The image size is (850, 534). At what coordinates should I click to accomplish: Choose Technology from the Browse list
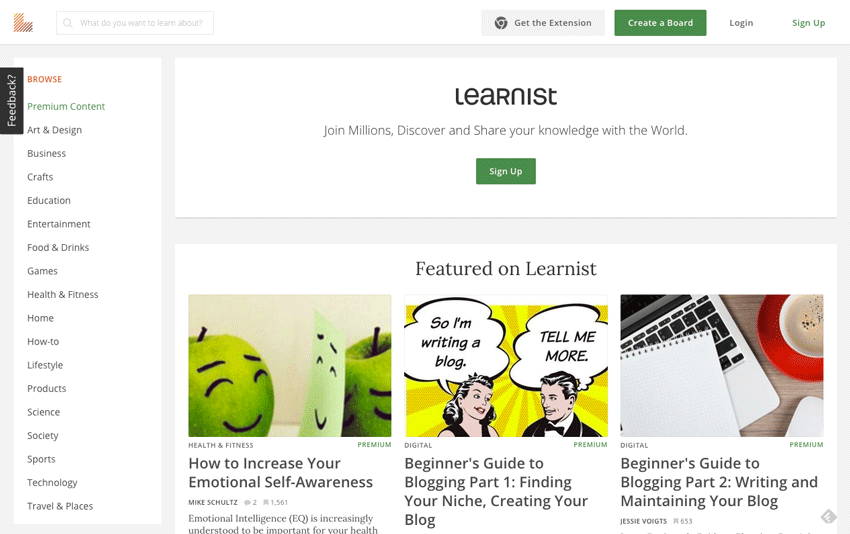point(52,482)
